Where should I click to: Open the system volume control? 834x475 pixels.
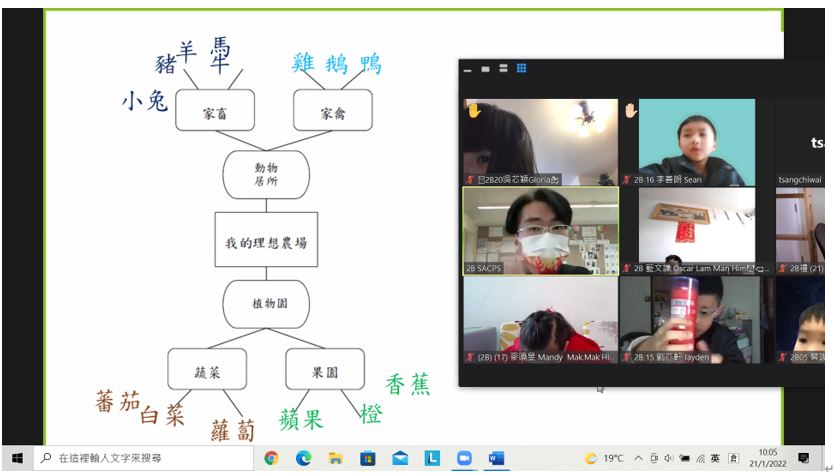669,458
